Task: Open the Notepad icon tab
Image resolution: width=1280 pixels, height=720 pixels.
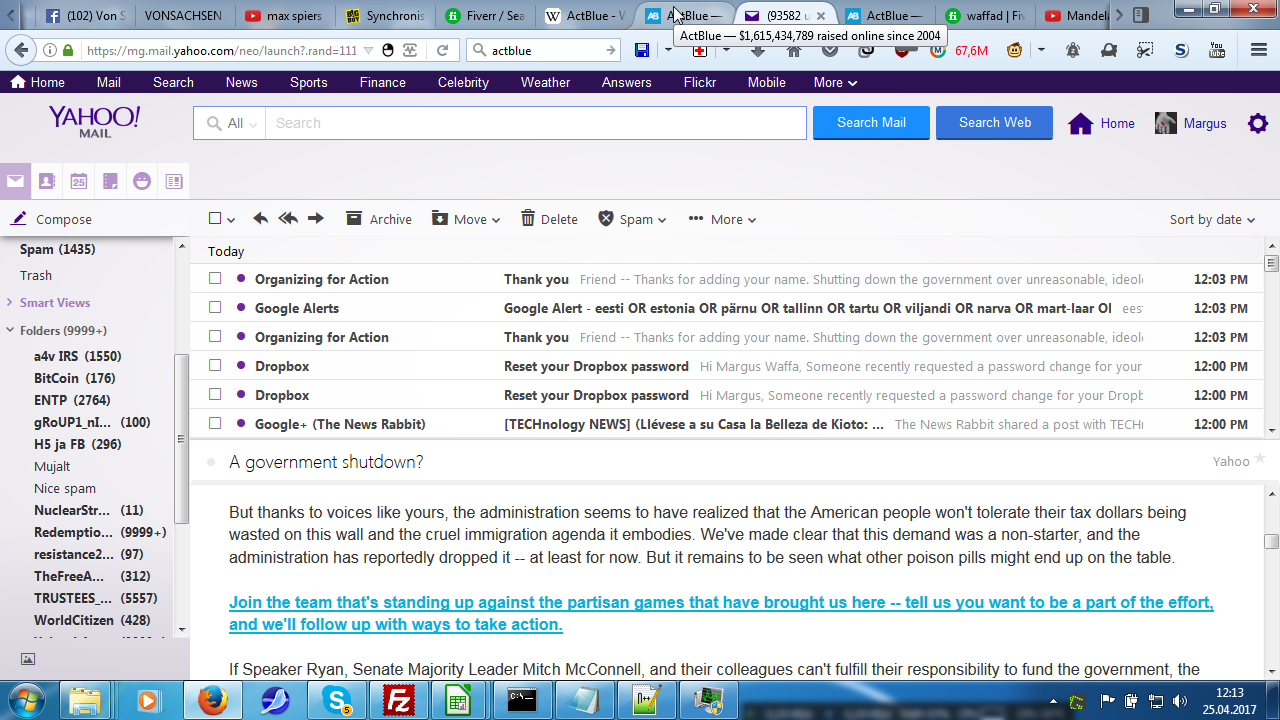Action: click(x=110, y=181)
